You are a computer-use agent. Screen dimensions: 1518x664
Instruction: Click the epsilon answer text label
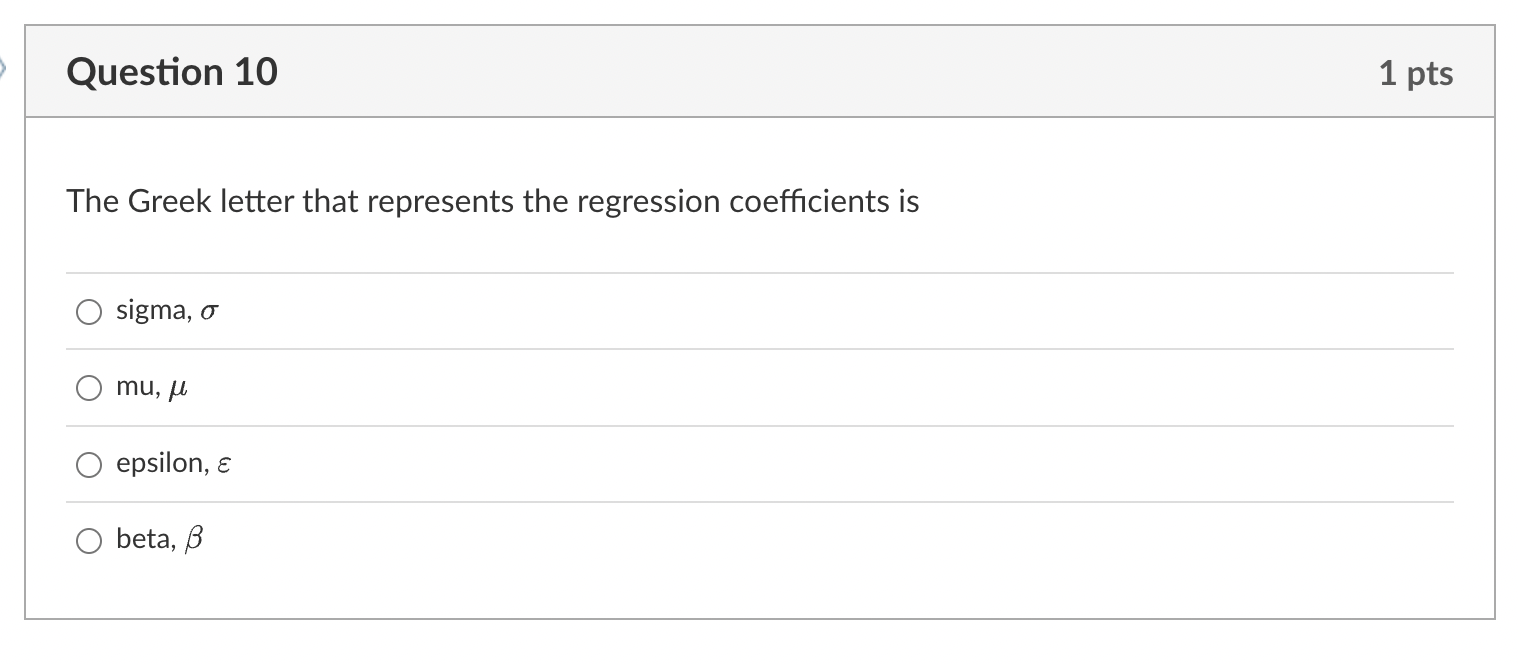click(162, 462)
